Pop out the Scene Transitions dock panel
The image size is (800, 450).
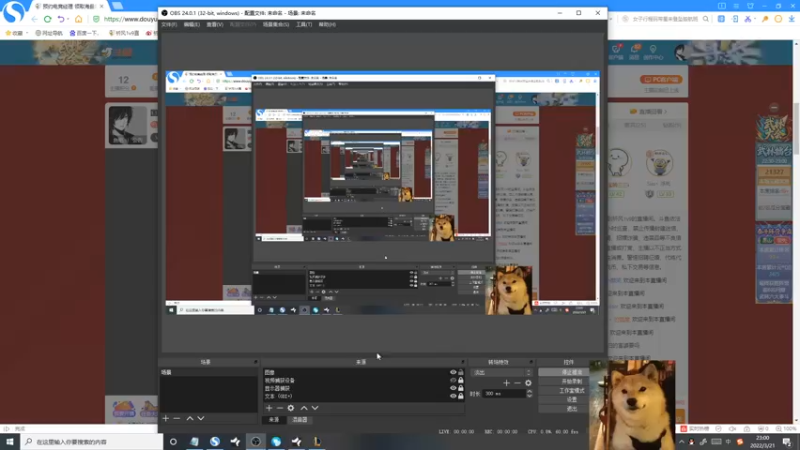[531, 362]
